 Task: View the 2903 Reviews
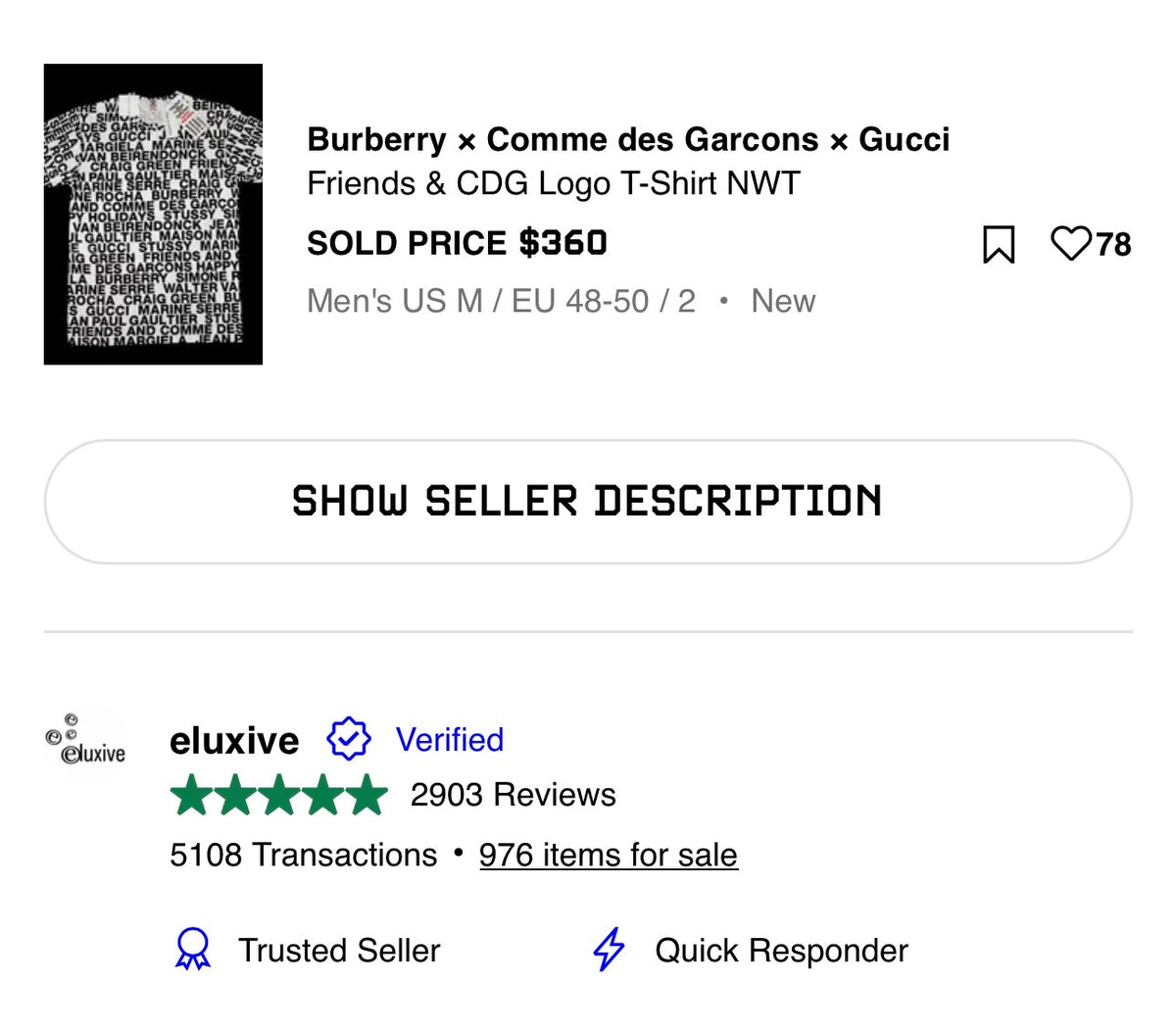point(514,795)
